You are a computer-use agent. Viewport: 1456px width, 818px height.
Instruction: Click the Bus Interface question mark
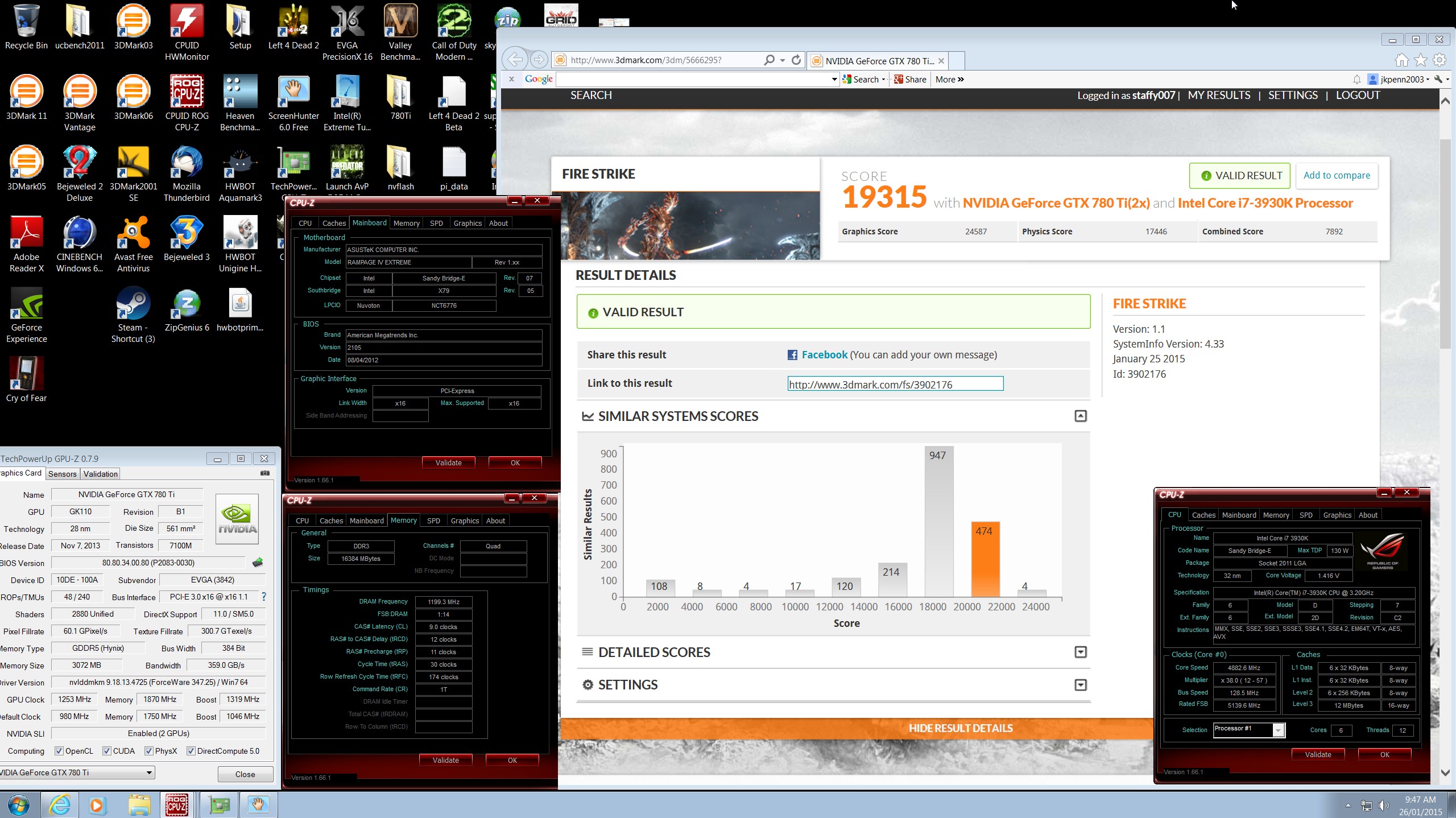[263, 597]
